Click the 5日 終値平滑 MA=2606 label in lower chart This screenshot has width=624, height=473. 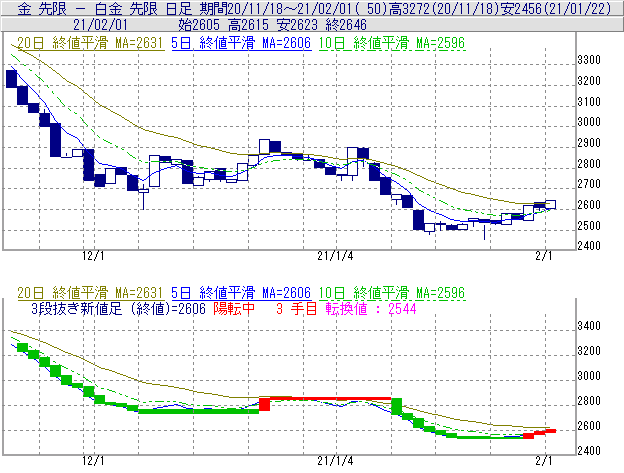click(241, 293)
